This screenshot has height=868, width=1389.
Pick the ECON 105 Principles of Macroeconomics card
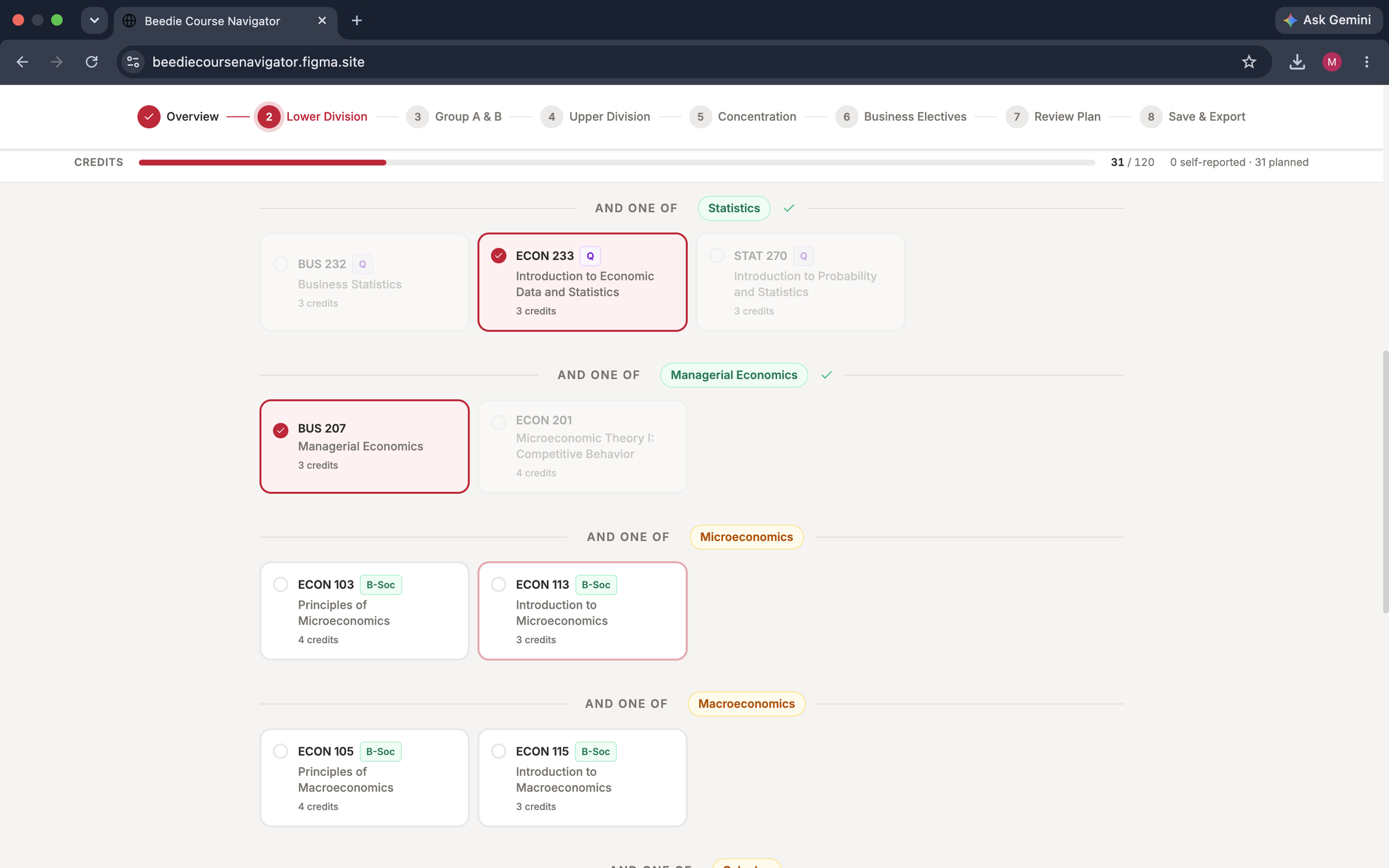[364, 778]
